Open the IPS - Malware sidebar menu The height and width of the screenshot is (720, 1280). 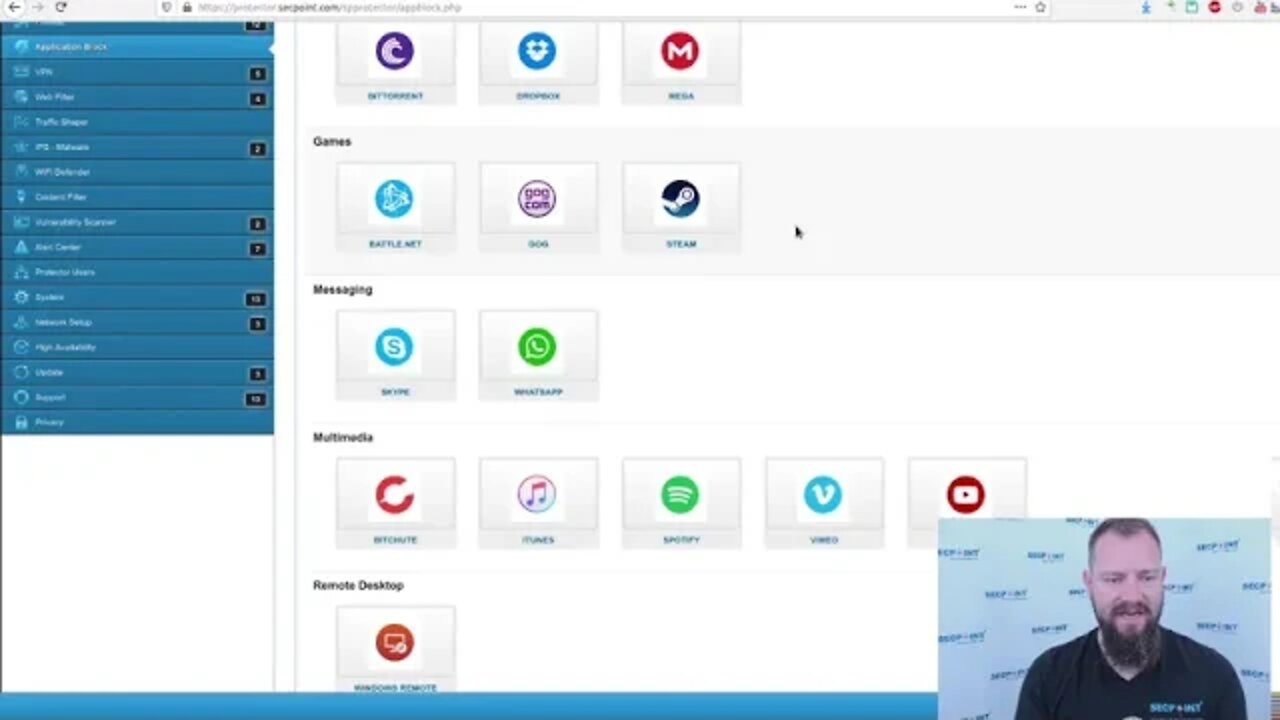137,147
